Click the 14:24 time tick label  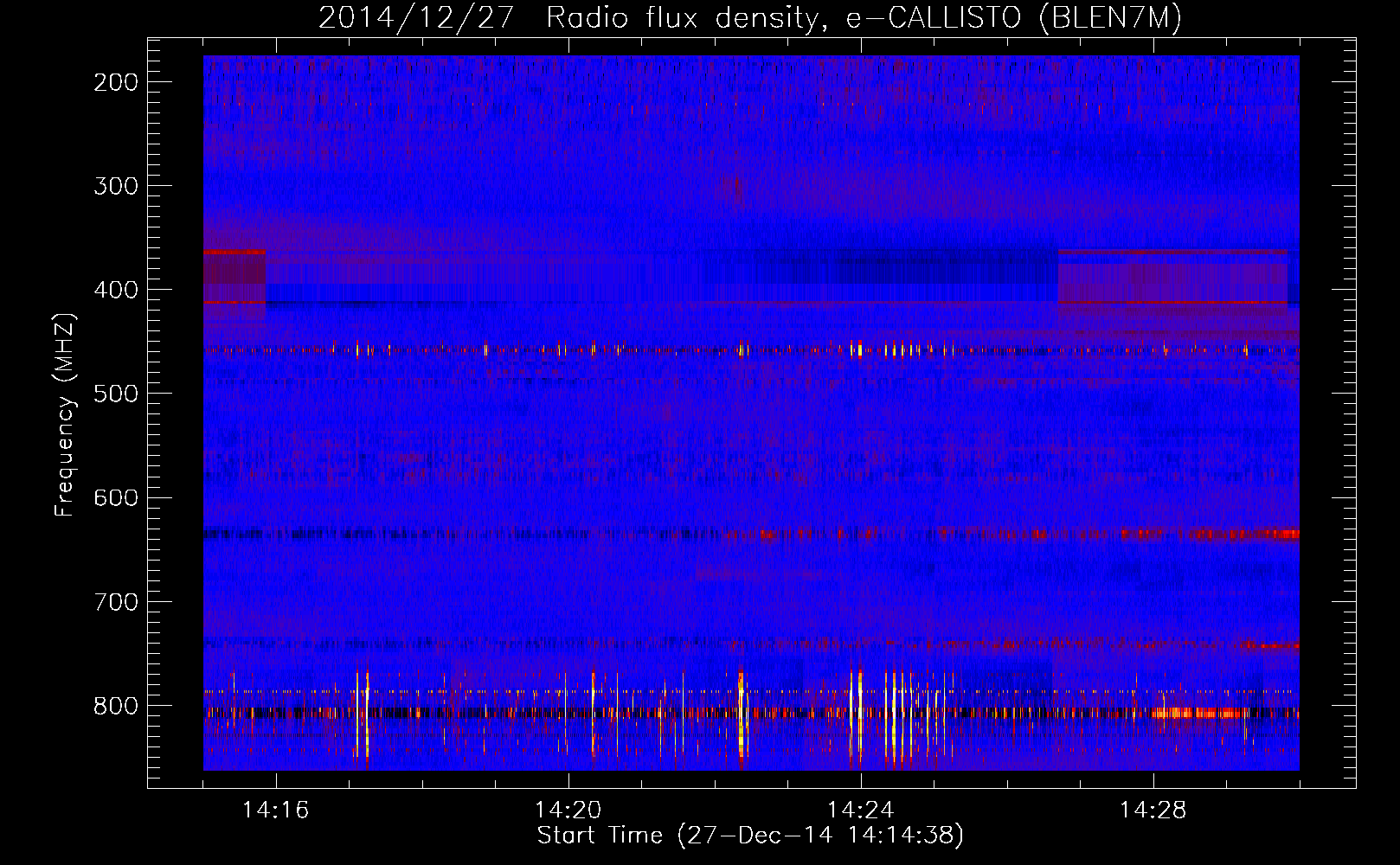coord(861,811)
